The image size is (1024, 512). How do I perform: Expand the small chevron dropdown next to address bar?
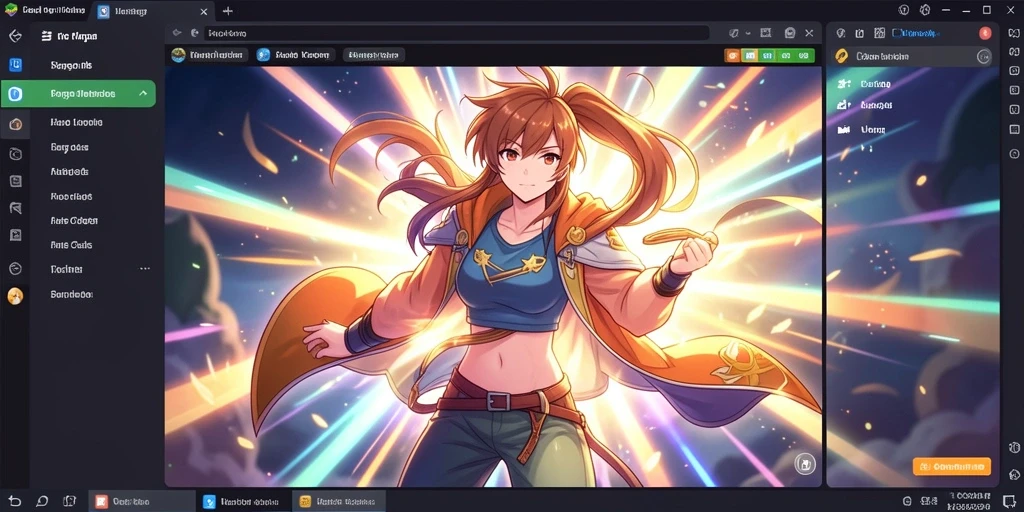(x=748, y=33)
